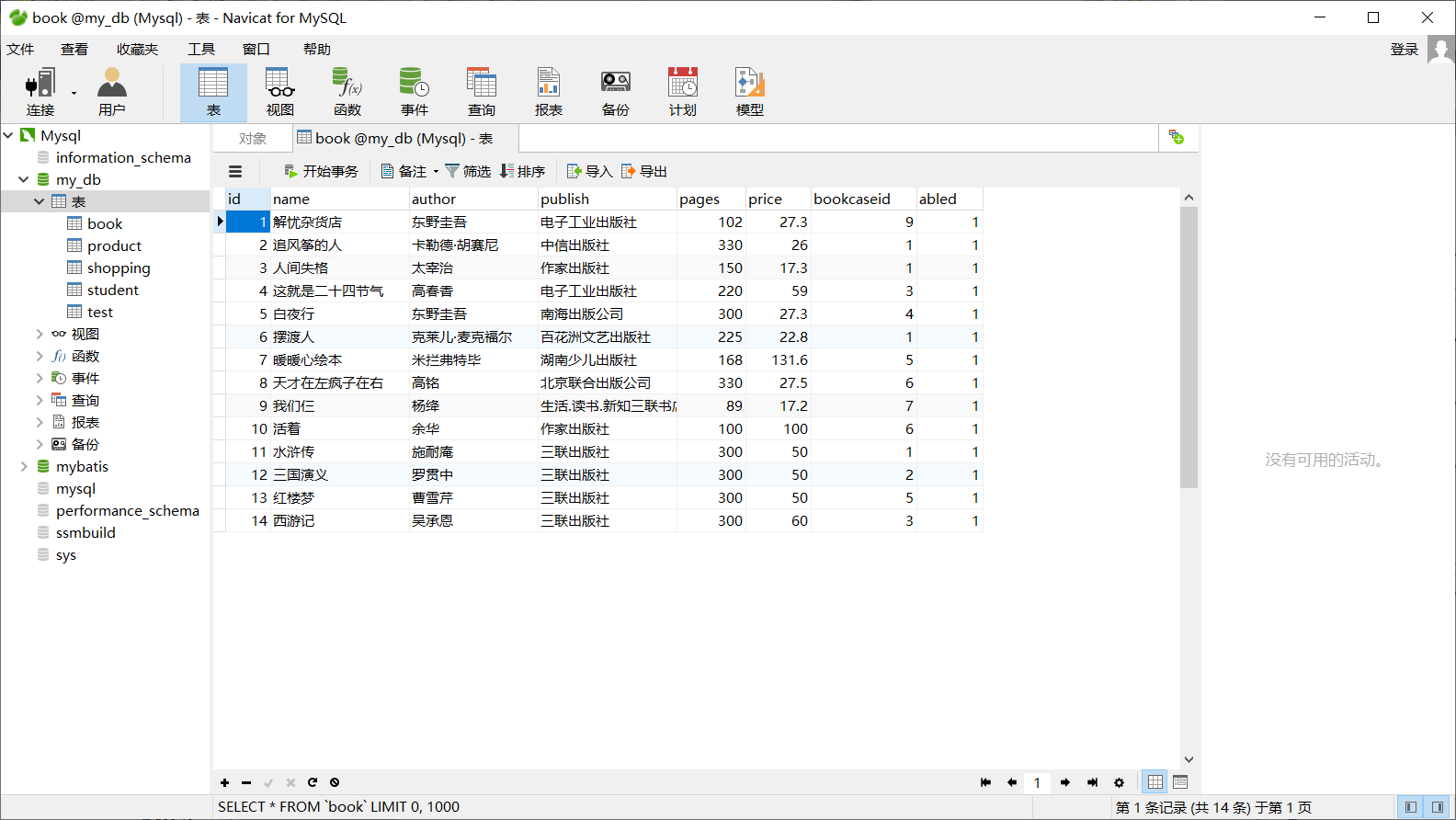Screen dimensions: 1456x820
Task: Open the 视图 (View) toolbar button
Action: click(x=280, y=93)
